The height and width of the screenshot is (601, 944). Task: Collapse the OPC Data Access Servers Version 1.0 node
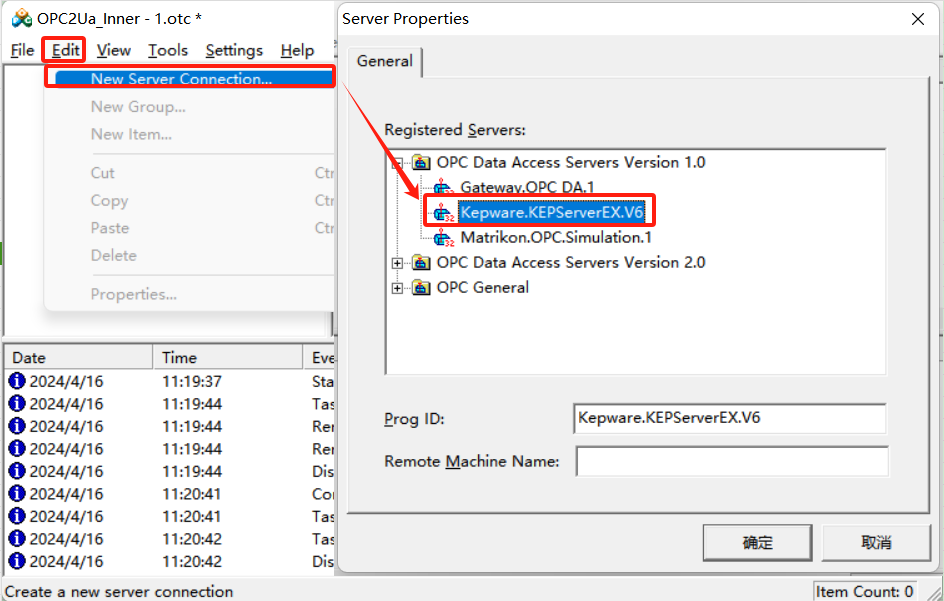[397, 163]
